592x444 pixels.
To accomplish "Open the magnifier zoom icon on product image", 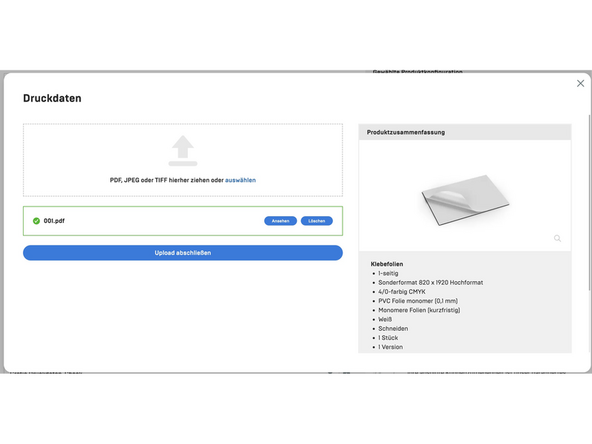I will click(x=557, y=238).
